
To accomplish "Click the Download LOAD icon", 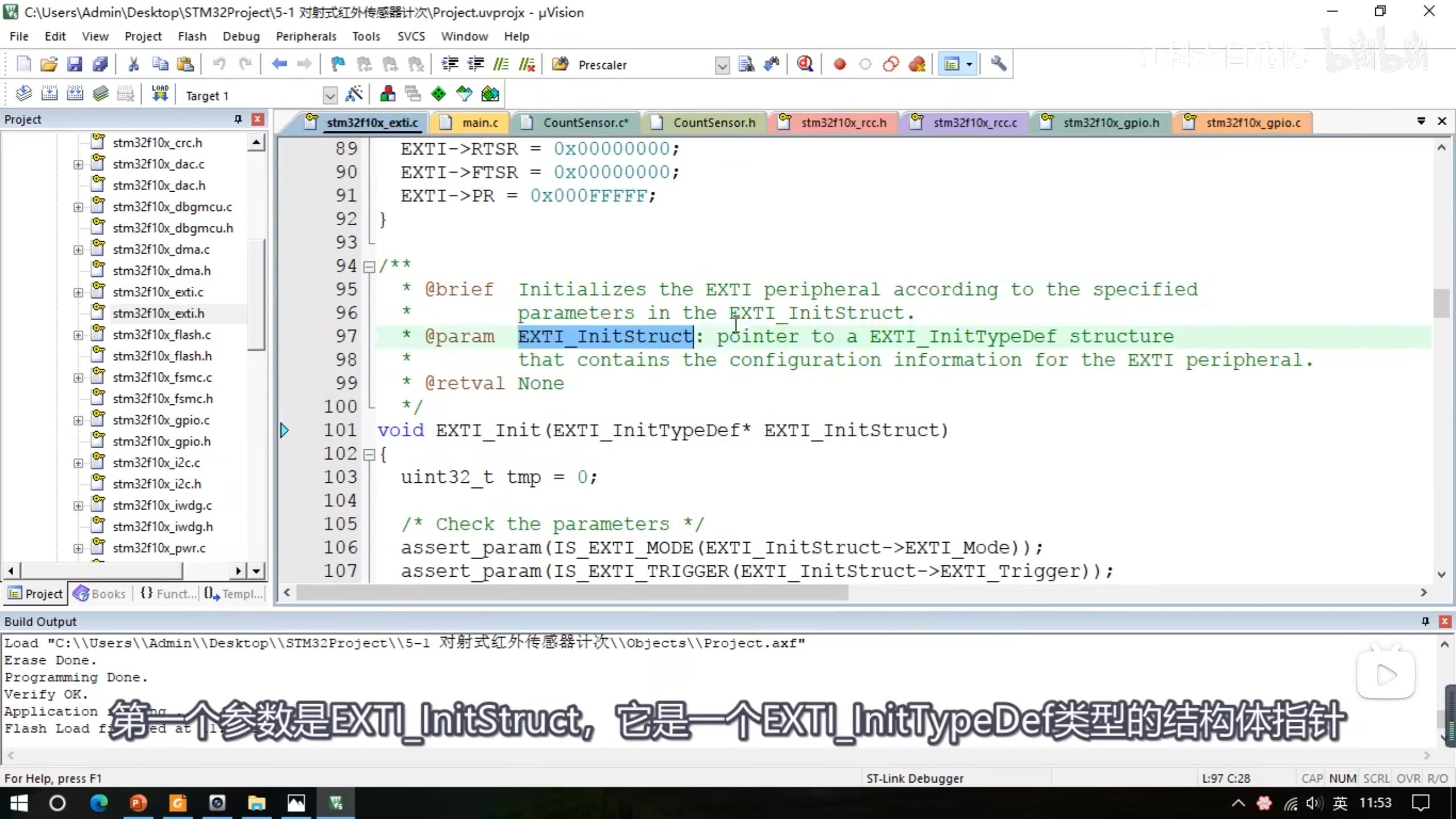I will pos(160,94).
